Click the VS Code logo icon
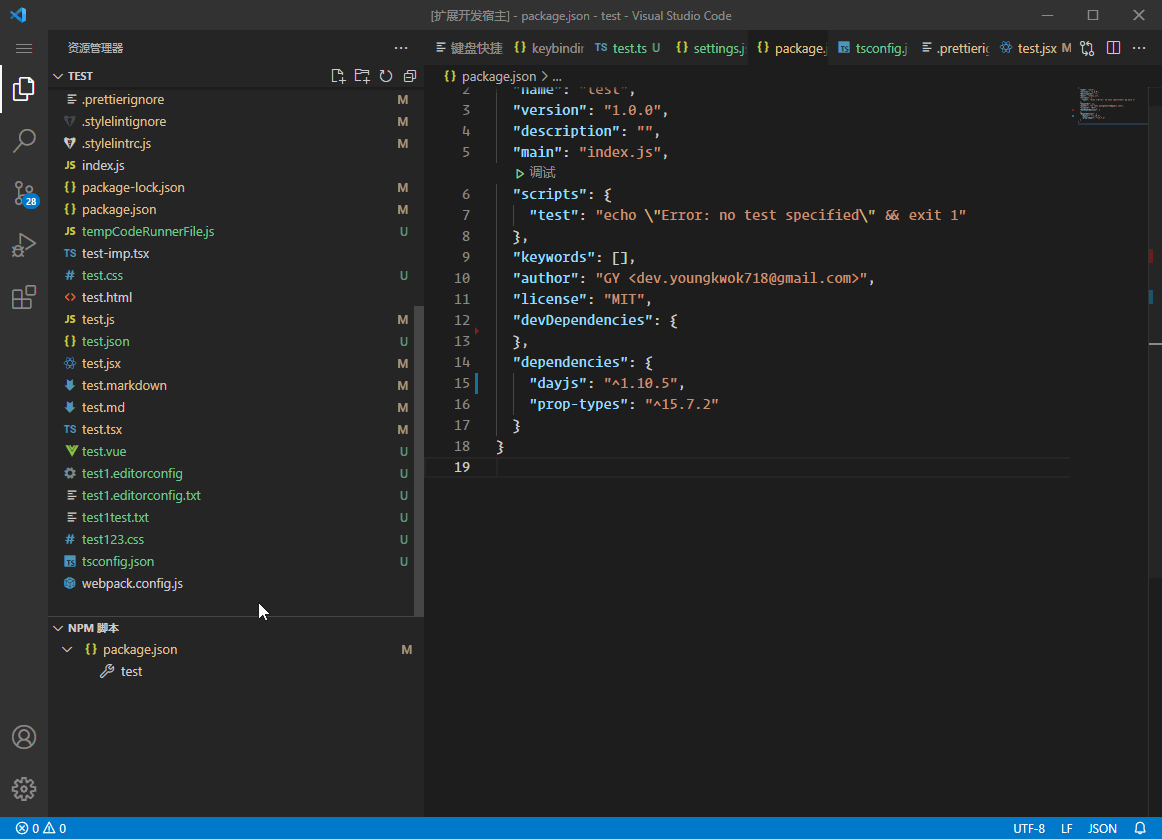This screenshot has height=839, width=1162. [x=19, y=15]
